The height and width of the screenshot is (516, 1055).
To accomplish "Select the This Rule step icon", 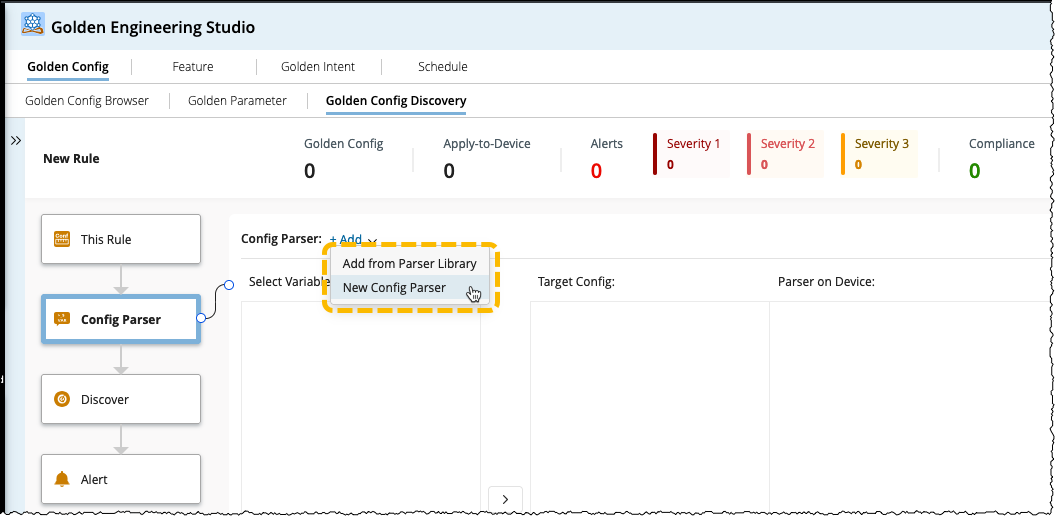I will [62, 239].
